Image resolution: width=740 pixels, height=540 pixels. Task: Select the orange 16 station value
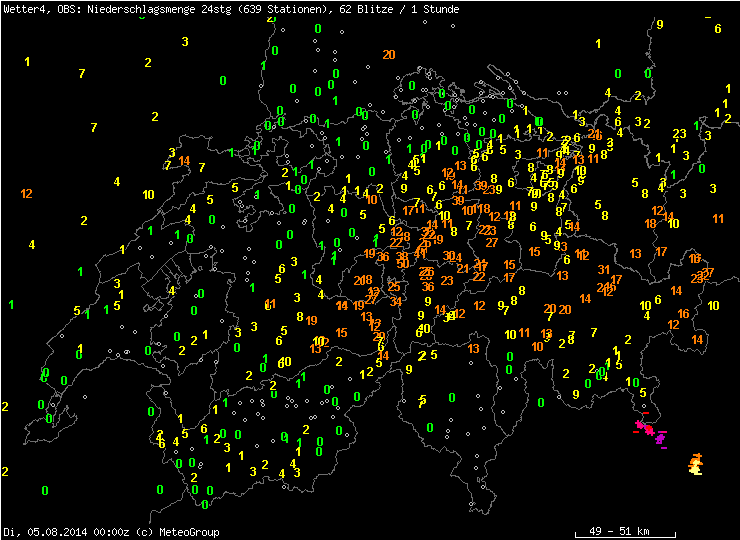tap(683, 314)
